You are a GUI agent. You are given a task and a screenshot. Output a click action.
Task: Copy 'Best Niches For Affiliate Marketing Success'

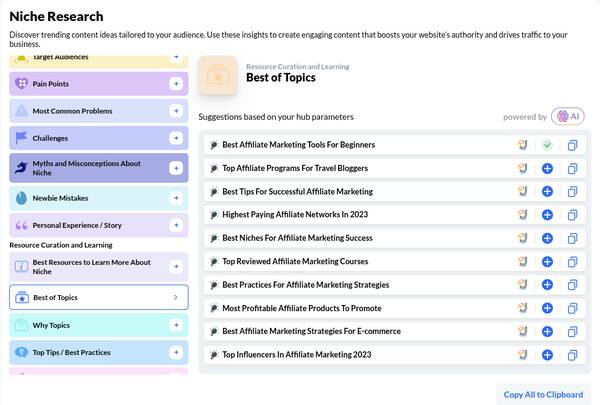click(573, 238)
